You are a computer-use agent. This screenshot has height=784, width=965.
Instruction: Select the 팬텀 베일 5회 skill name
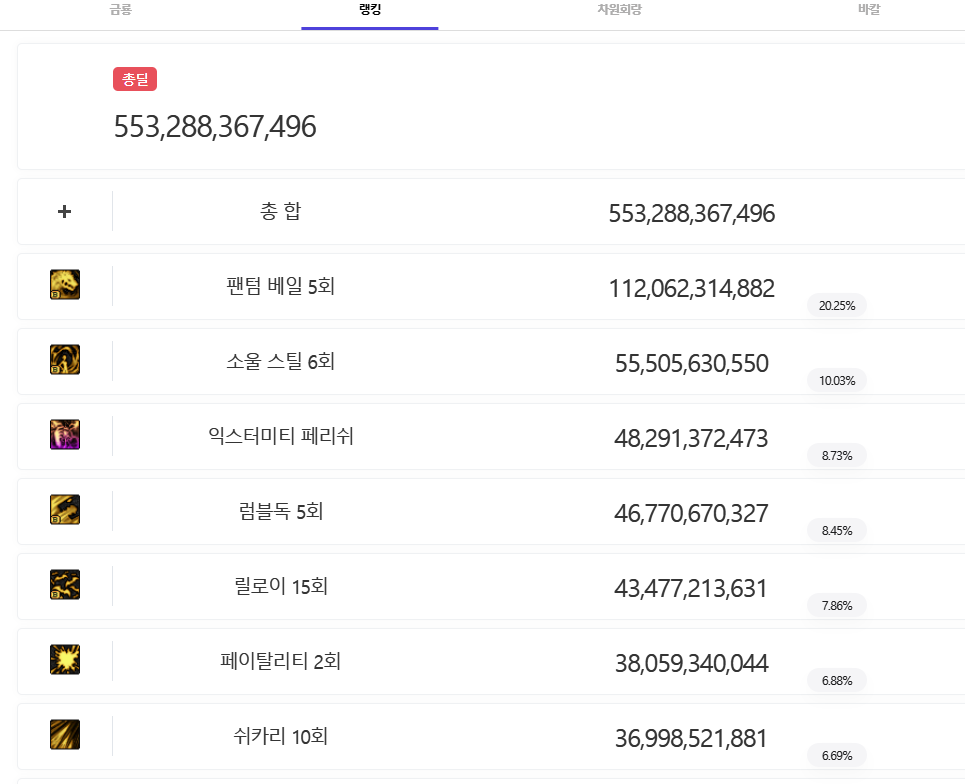pos(281,287)
